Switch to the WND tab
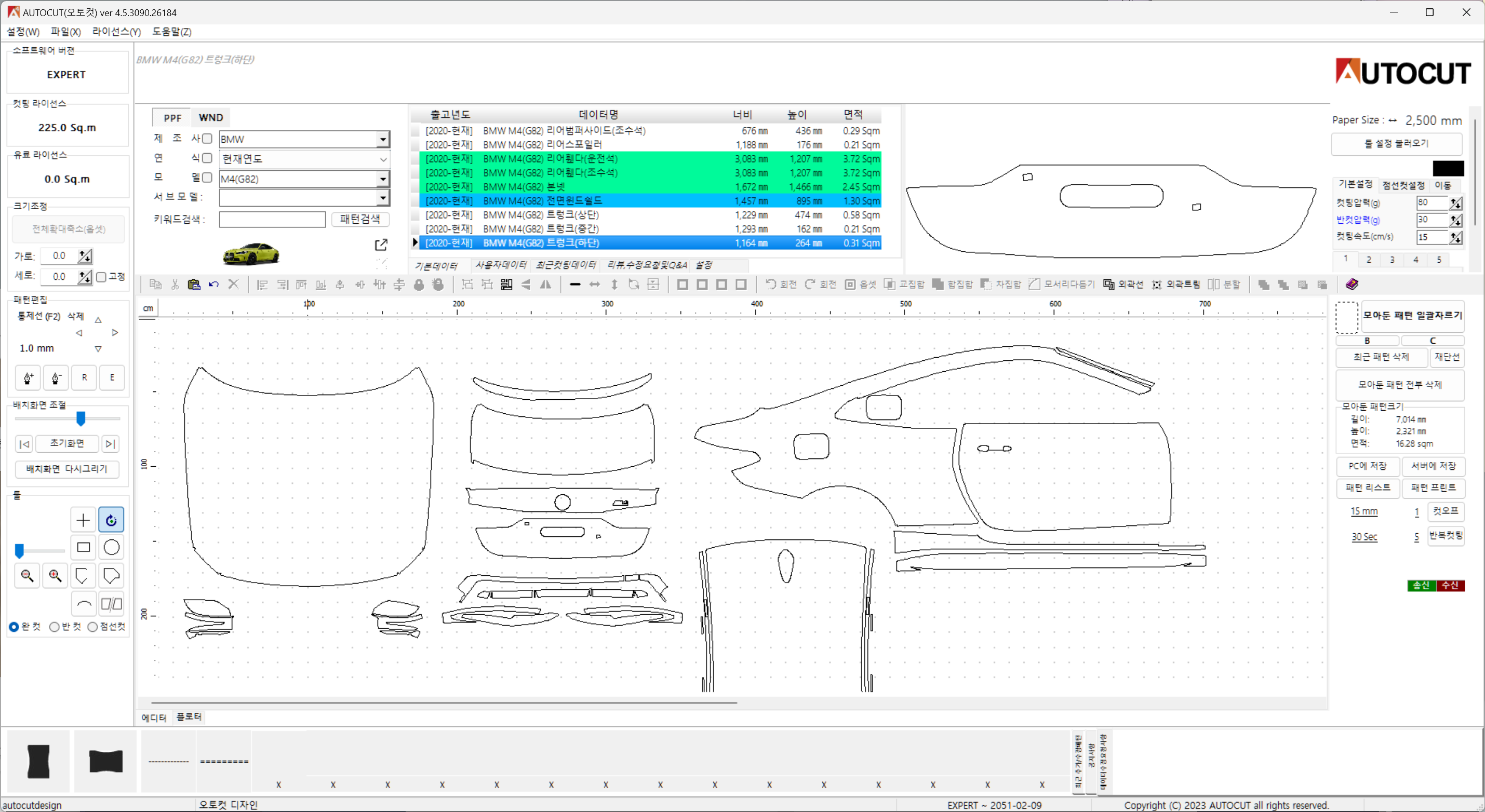This screenshot has height=812, width=1485. [x=210, y=117]
